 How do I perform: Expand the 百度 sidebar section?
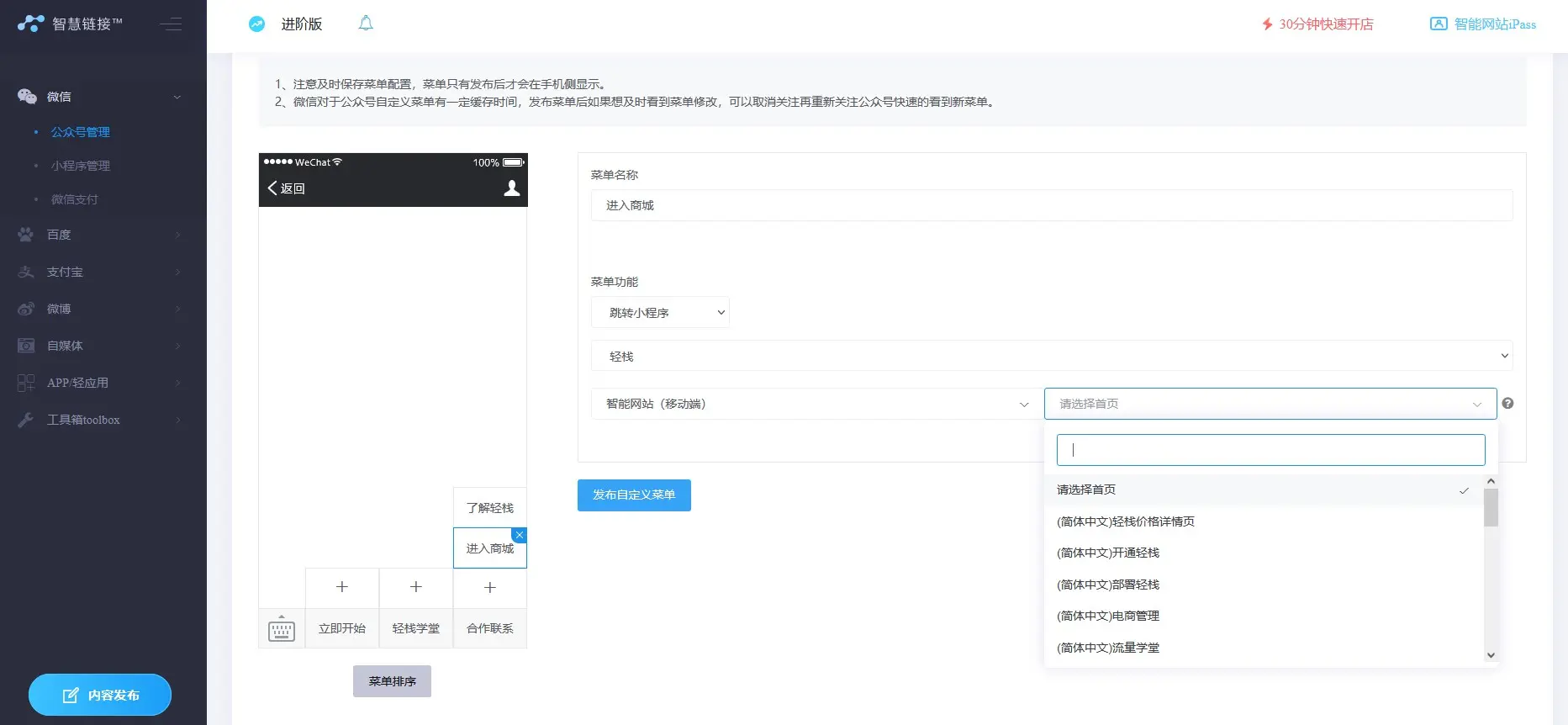[59, 235]
